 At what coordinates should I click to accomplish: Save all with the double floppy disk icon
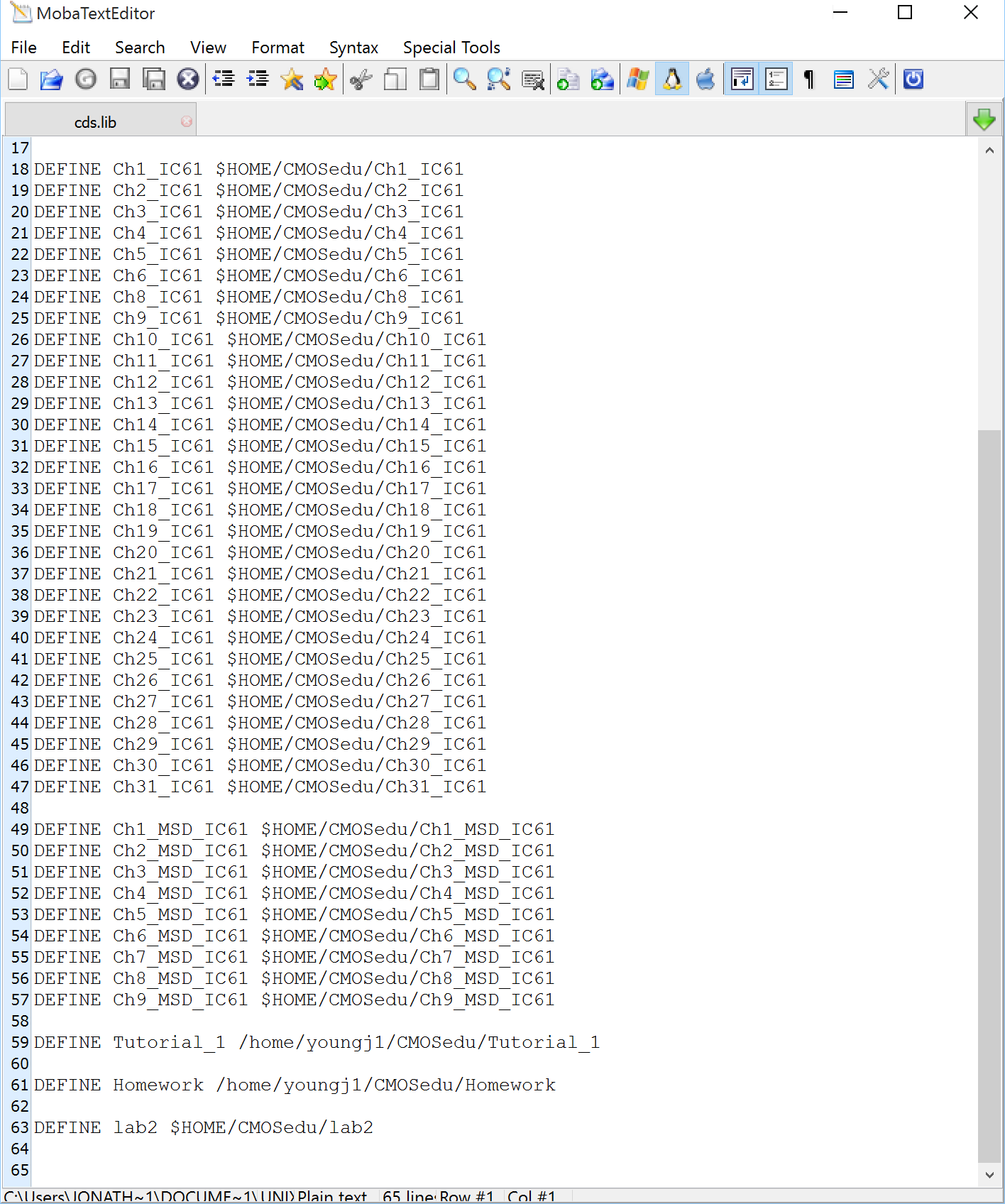154,80
